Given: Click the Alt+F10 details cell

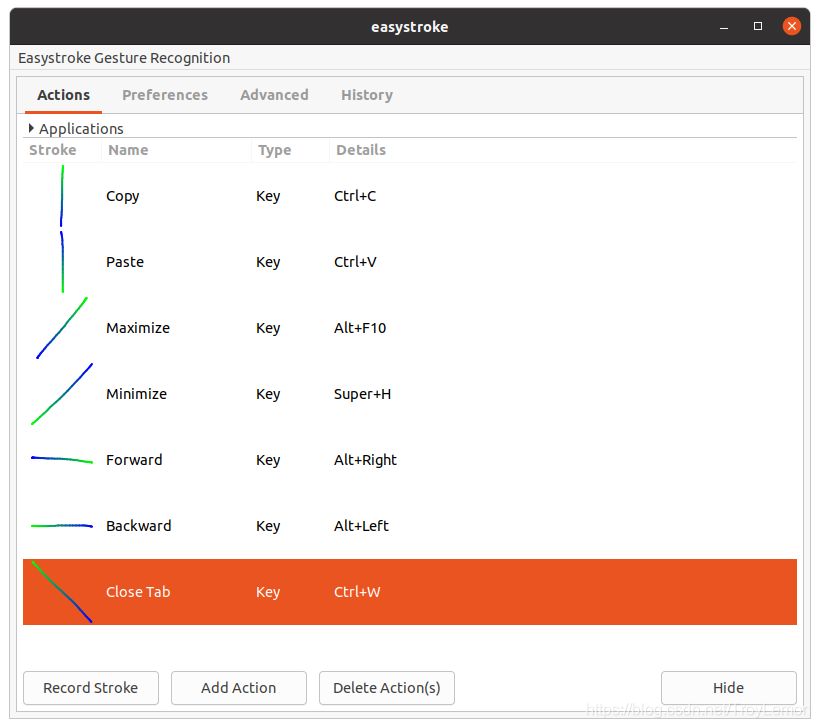Looking at the screenshot, I should coord(360,328).
